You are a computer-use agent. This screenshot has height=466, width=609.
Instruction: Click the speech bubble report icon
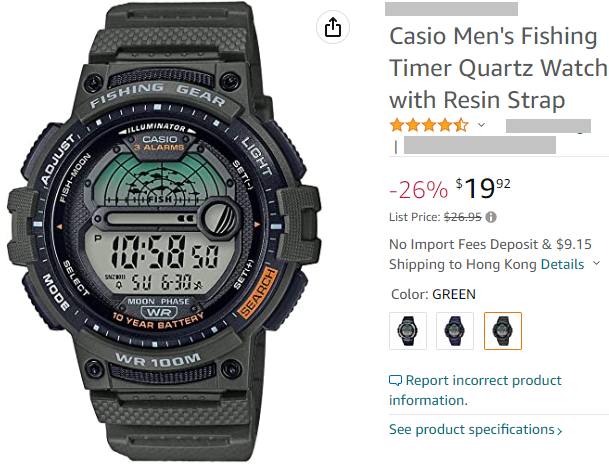click(x=395, y=381)
